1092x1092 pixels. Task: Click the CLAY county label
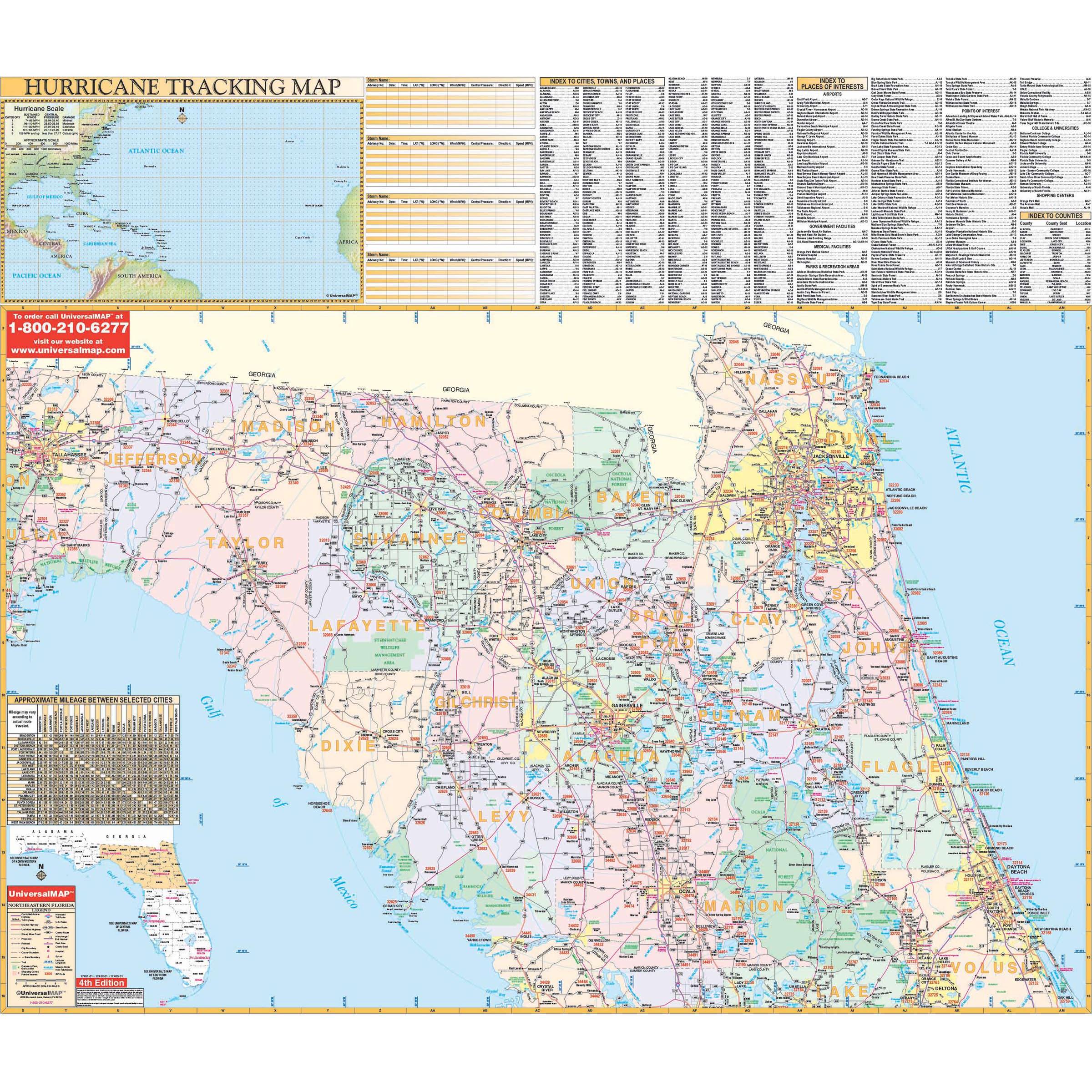[x=757, y=619]
